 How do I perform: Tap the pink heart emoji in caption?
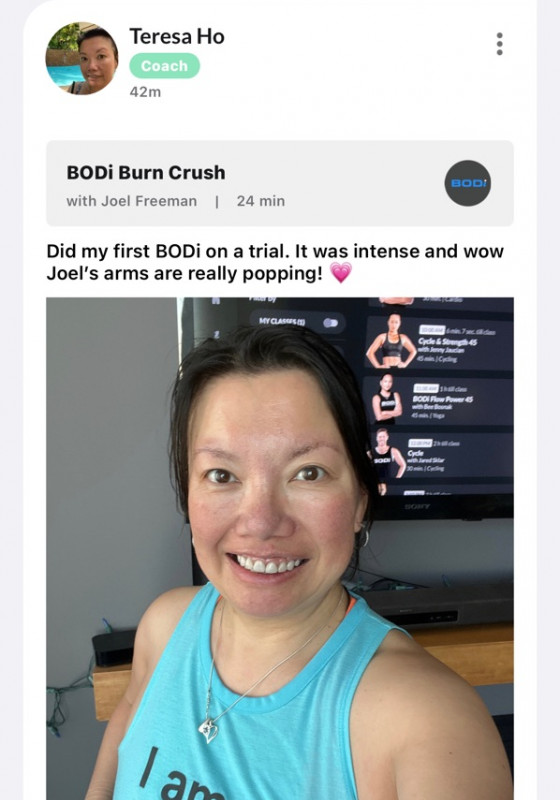[341, 273]
